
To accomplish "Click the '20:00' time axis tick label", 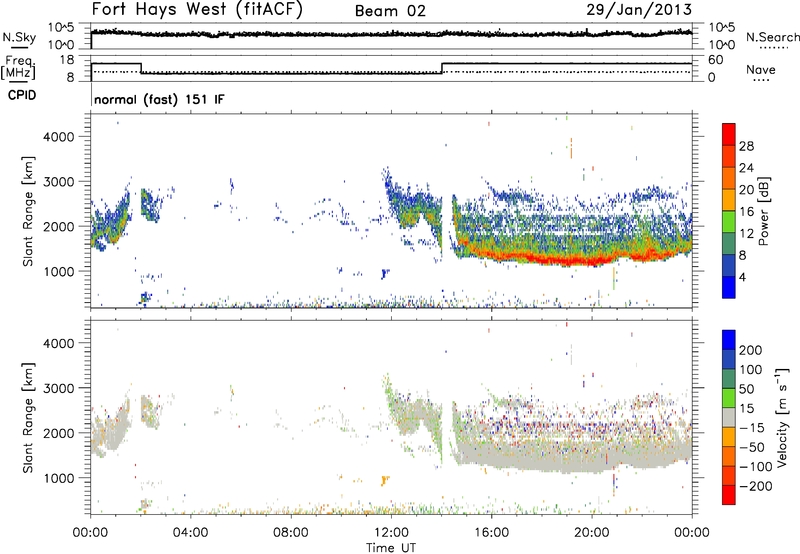I will (x=591, y=533).
